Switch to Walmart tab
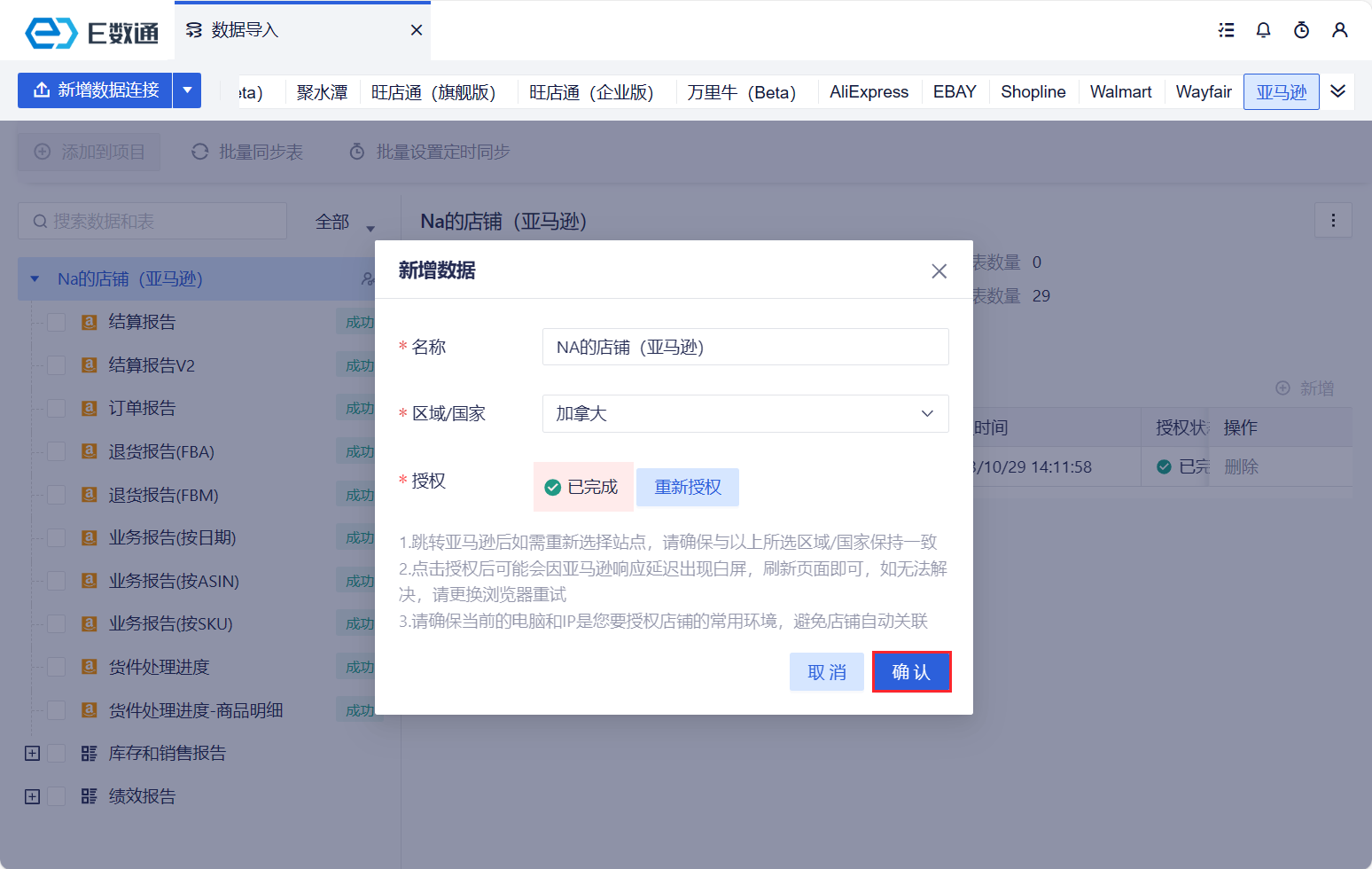The height and width of the screenshot is (869, 1372). [x=1121, y=92]
